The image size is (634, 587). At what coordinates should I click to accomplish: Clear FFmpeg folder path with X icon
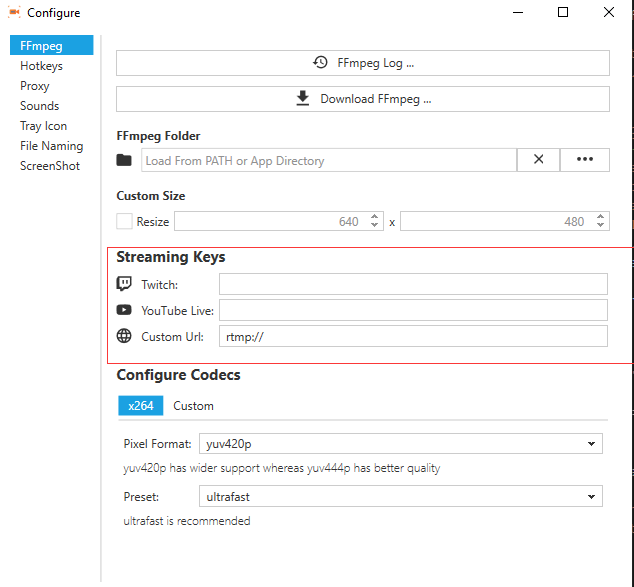tap(538, 160)
